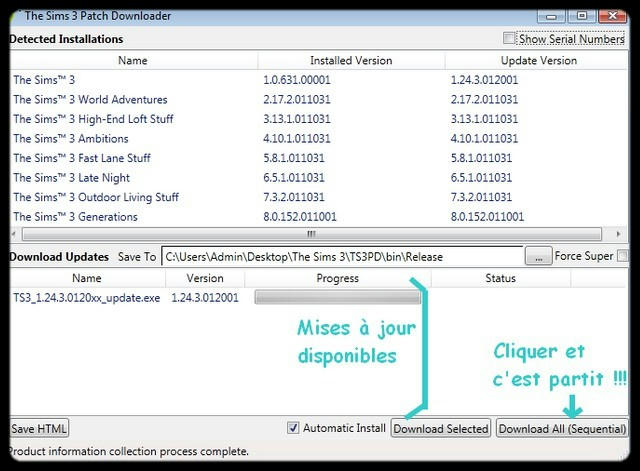Click the Update Version column header
Screen dimensions: 640x471
tap(538, 60)
